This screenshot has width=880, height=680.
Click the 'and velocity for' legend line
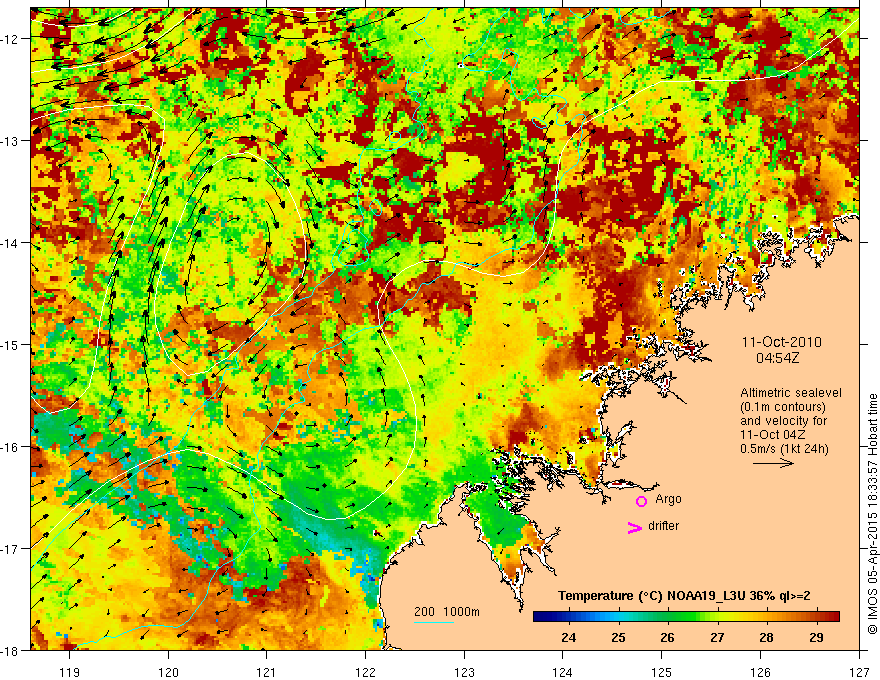coord(783,421)
